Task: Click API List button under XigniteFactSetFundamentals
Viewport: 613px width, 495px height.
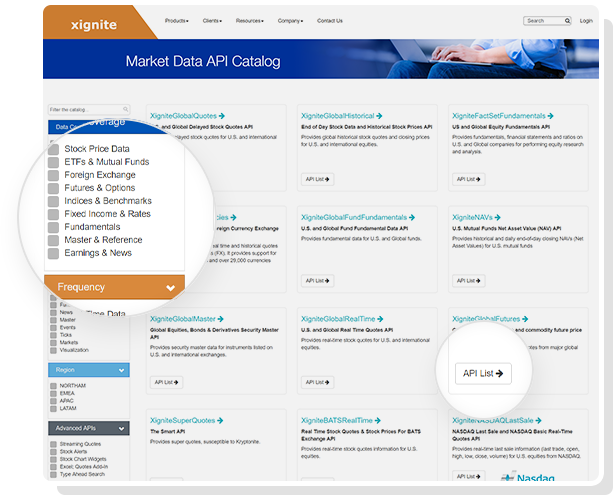Action: [468, 179]
